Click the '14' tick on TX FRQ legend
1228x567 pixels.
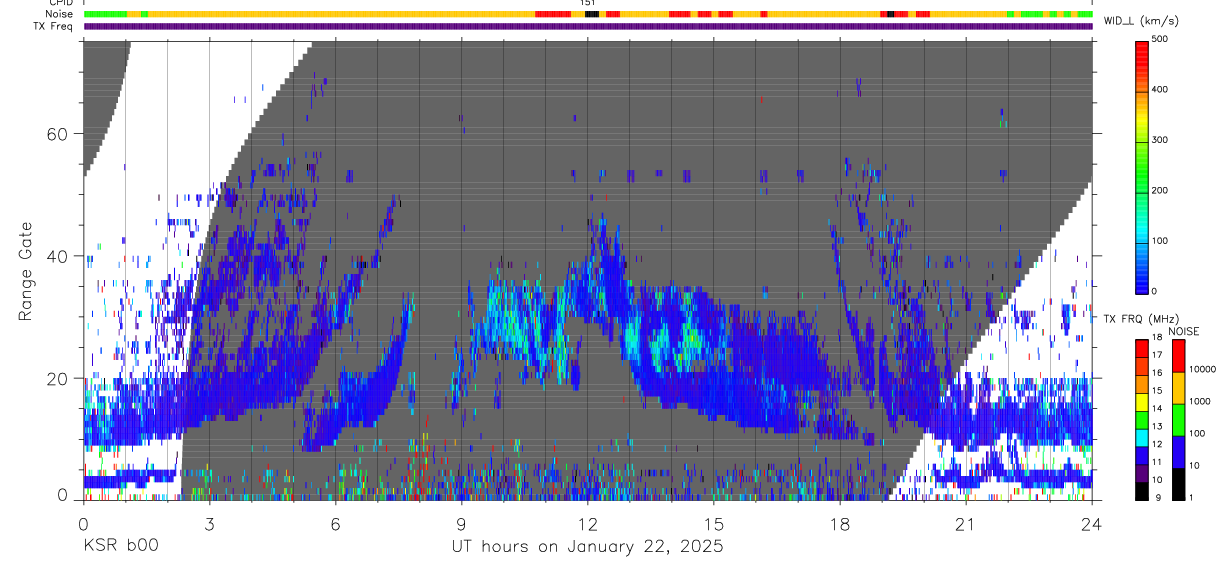[1157, 409]
